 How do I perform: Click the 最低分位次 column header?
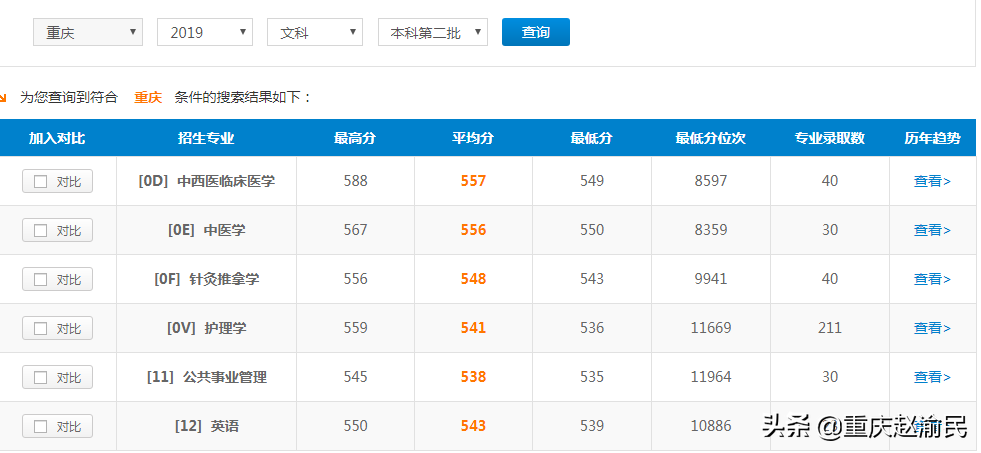coord(710,139)
